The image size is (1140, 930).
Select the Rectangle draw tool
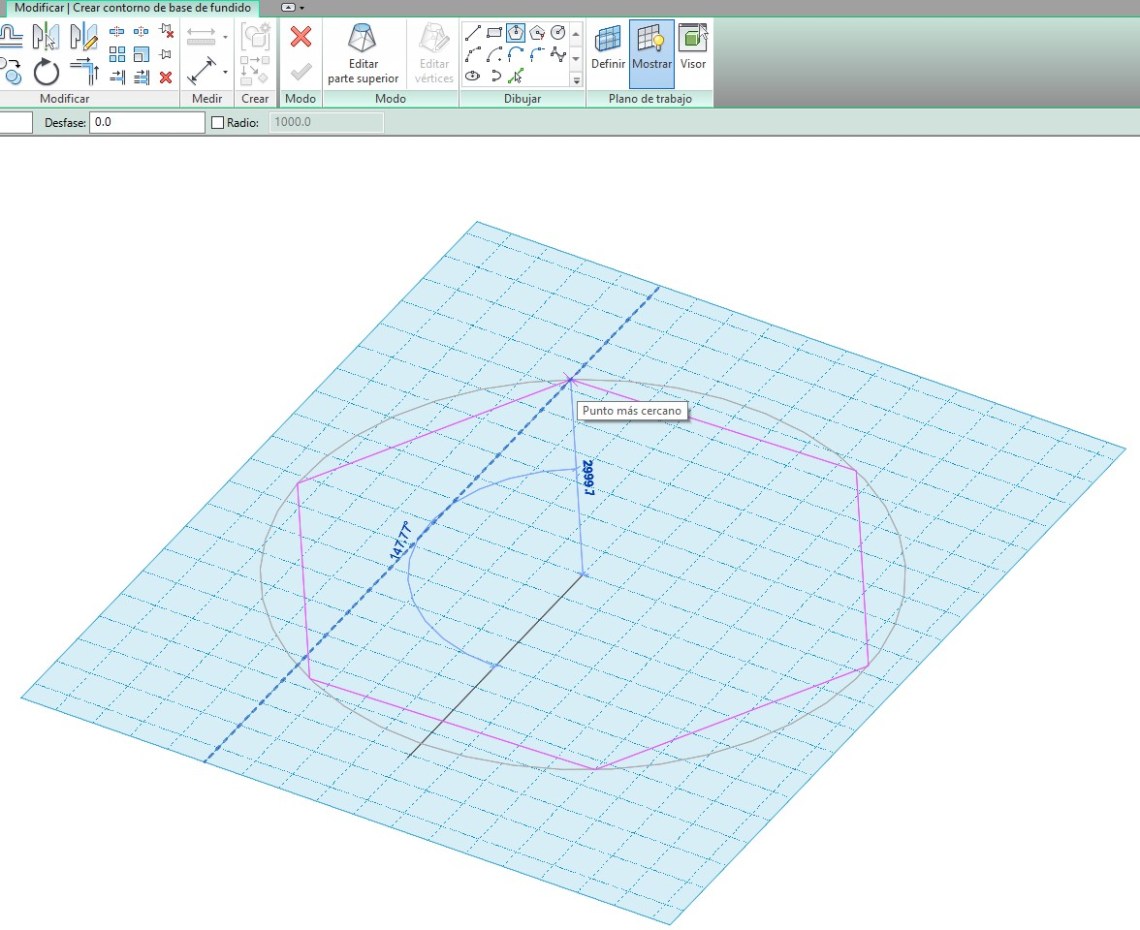click(494, 33)
